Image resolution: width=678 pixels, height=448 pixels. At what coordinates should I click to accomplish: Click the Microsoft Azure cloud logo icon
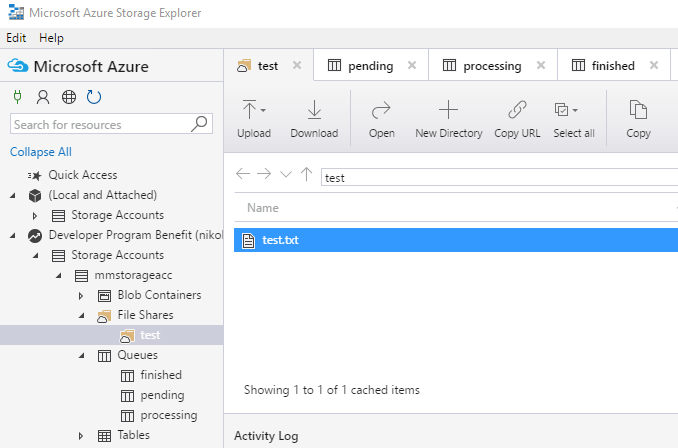click(x=18, y=66)
